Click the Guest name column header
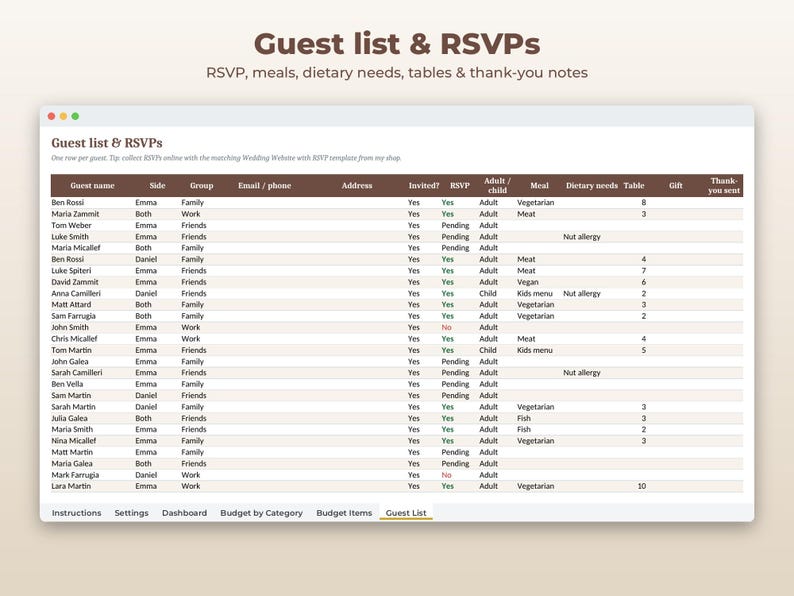 coord(92,185)
